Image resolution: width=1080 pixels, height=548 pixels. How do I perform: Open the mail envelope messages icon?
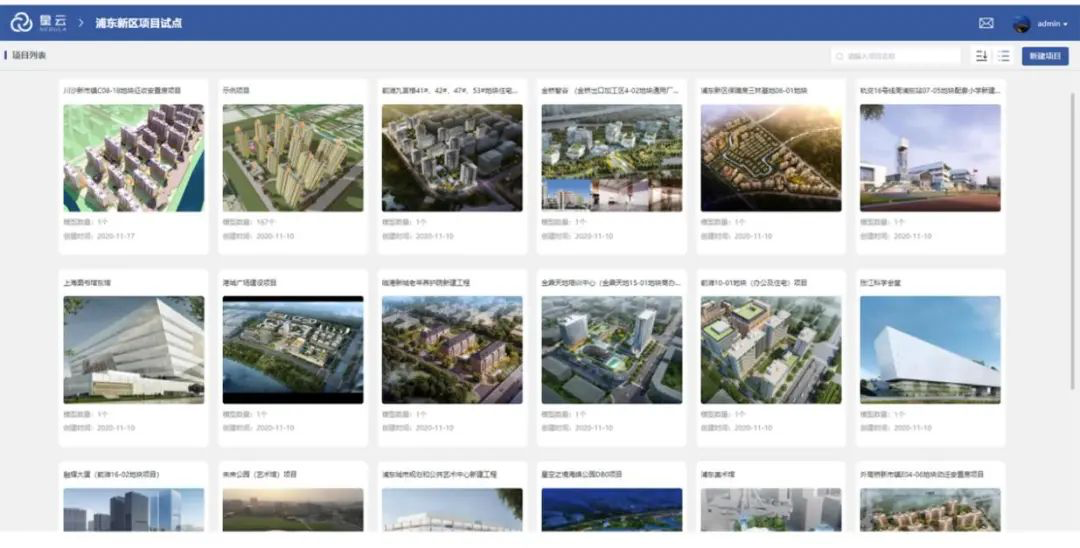click(986, 23)
